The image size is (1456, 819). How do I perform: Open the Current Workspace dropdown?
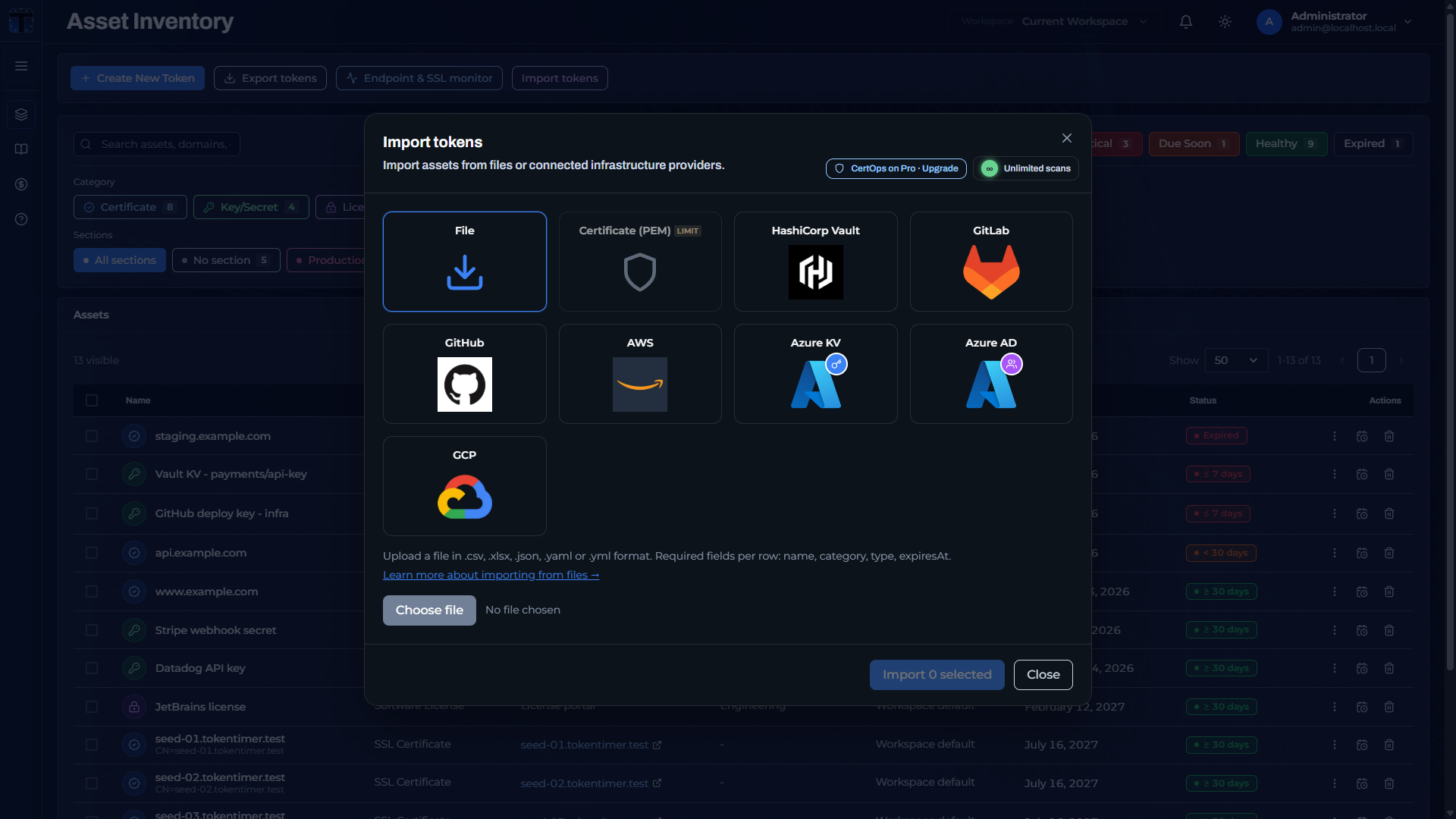tap(1055, 21)
